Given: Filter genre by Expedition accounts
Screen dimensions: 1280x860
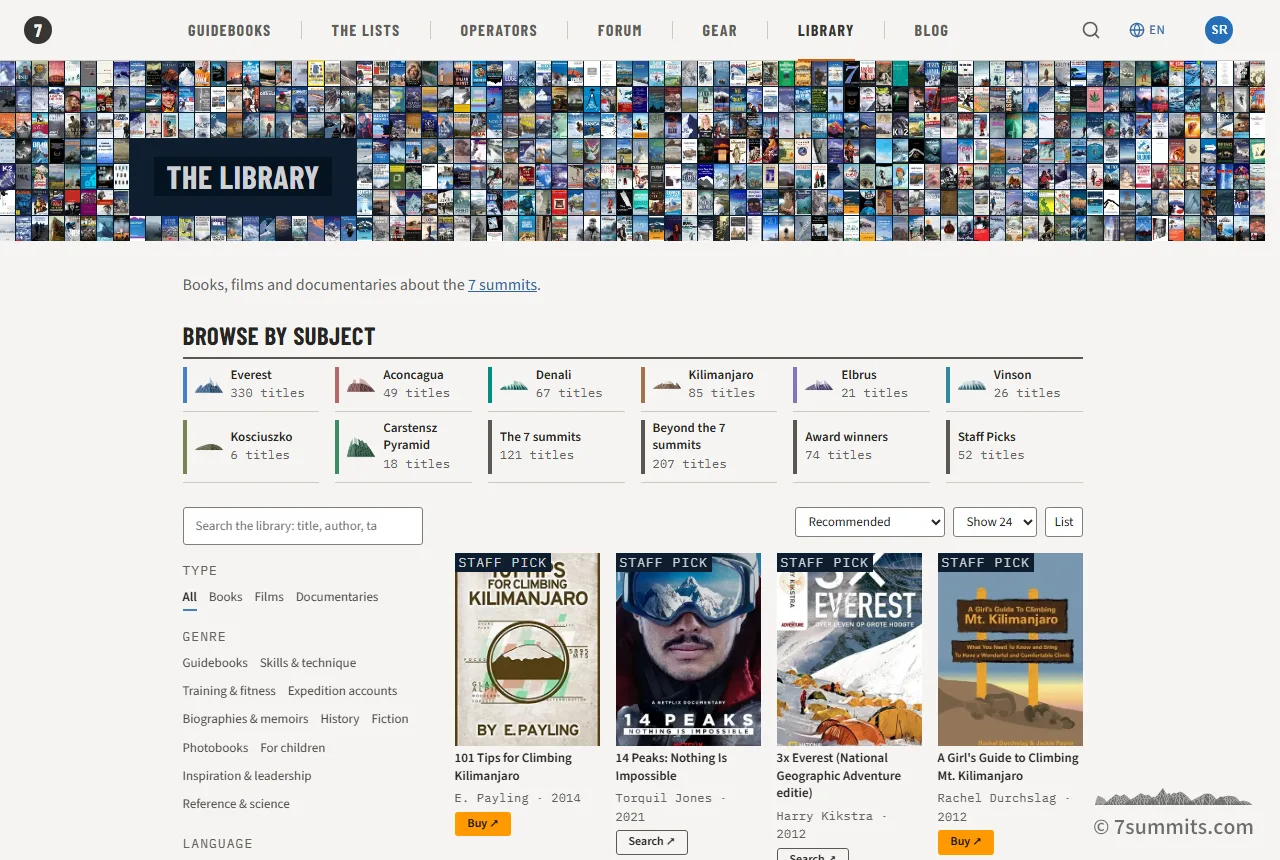Looking at the screenshot, I should [343, 691].
